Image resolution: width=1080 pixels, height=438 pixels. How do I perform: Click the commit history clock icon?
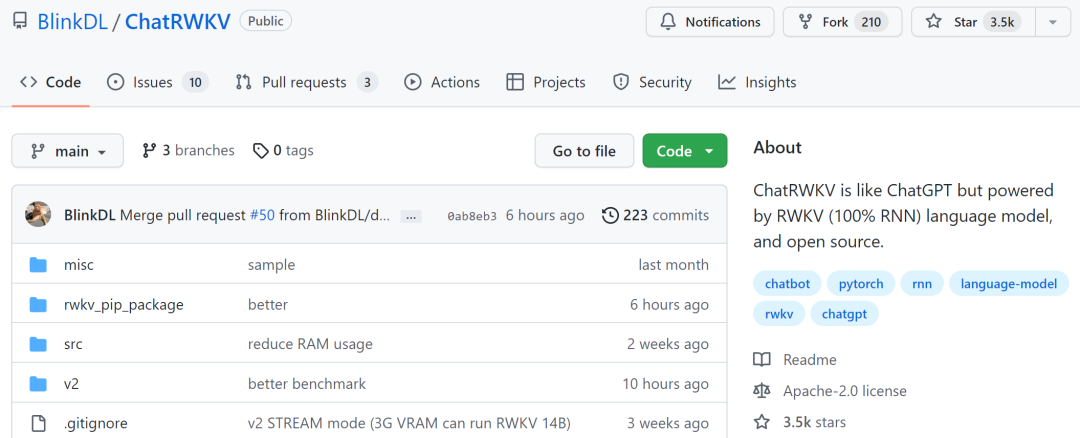pos(610,215)
